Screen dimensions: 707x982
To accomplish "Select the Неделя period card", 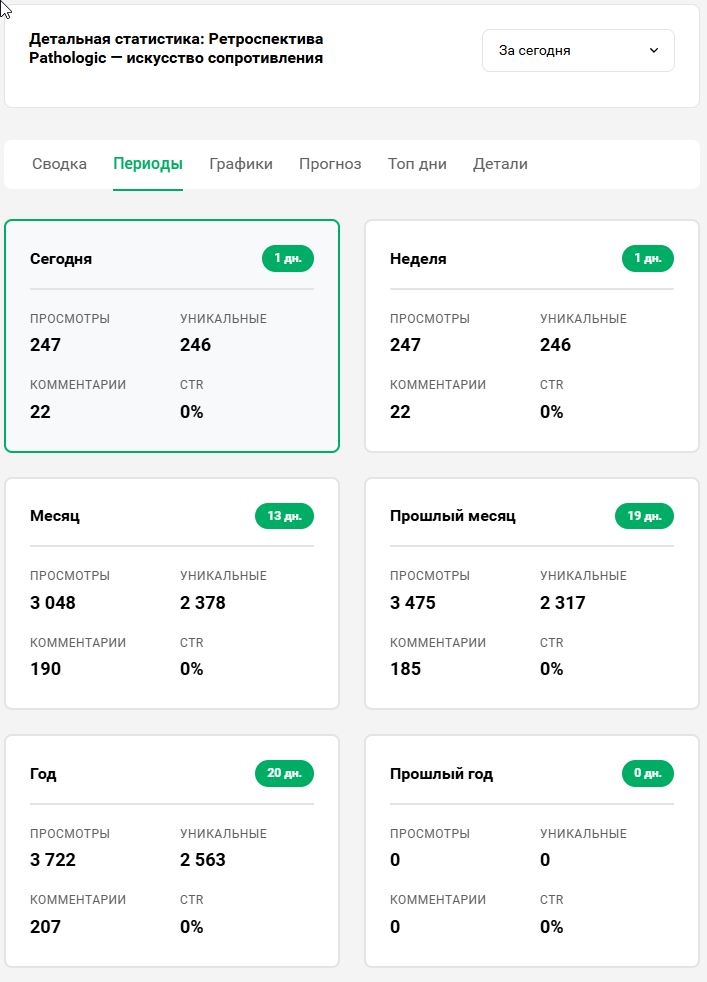I will pos(531,336).
